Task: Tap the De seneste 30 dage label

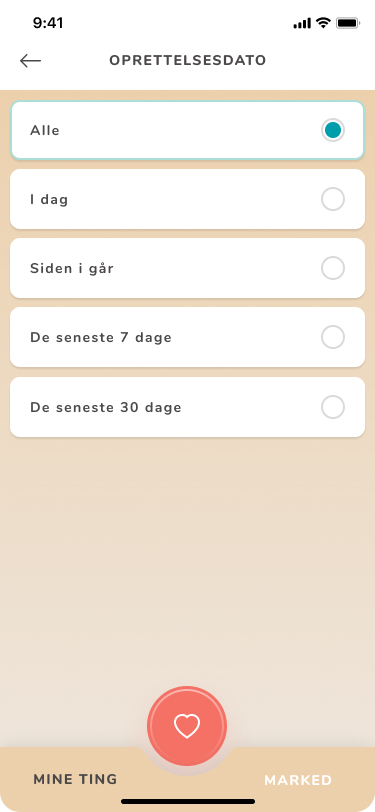Action: (106, 408)
